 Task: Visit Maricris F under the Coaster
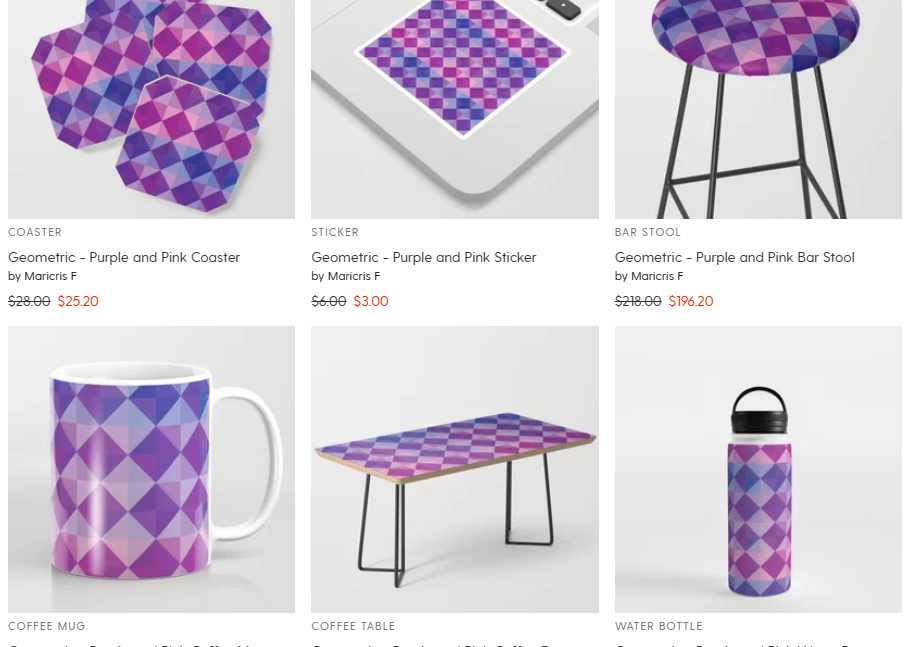point(50,276)
